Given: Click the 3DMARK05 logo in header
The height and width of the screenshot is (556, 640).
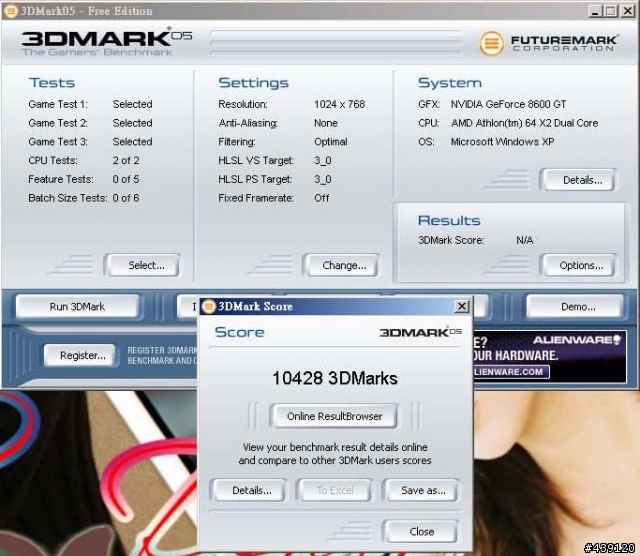Looking at the screenshot, I should click(107, 41).
